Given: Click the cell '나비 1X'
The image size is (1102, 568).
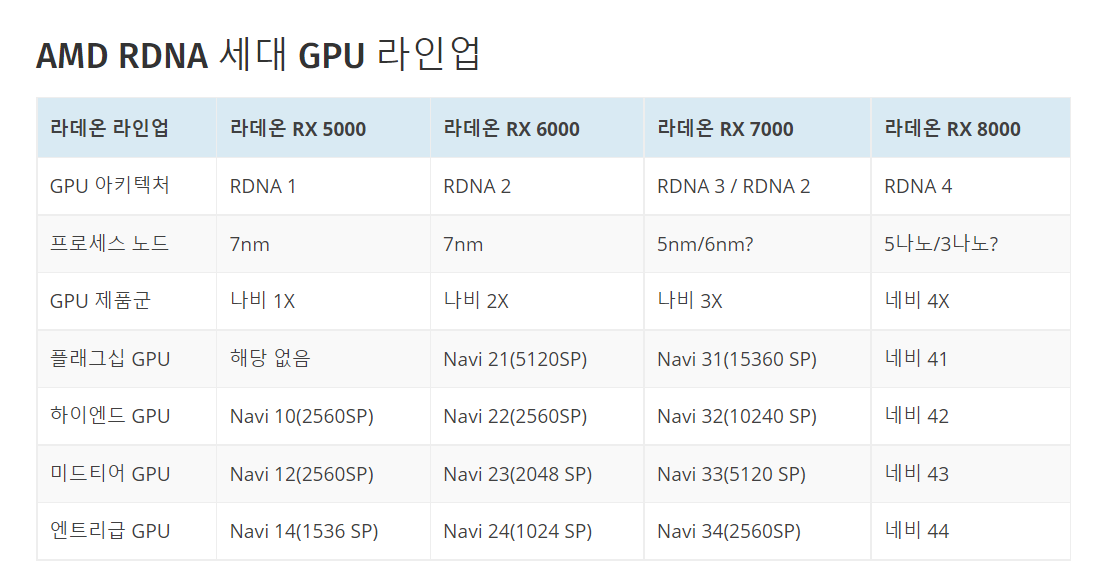Looking at the screenshot, I should coord(323,302).
